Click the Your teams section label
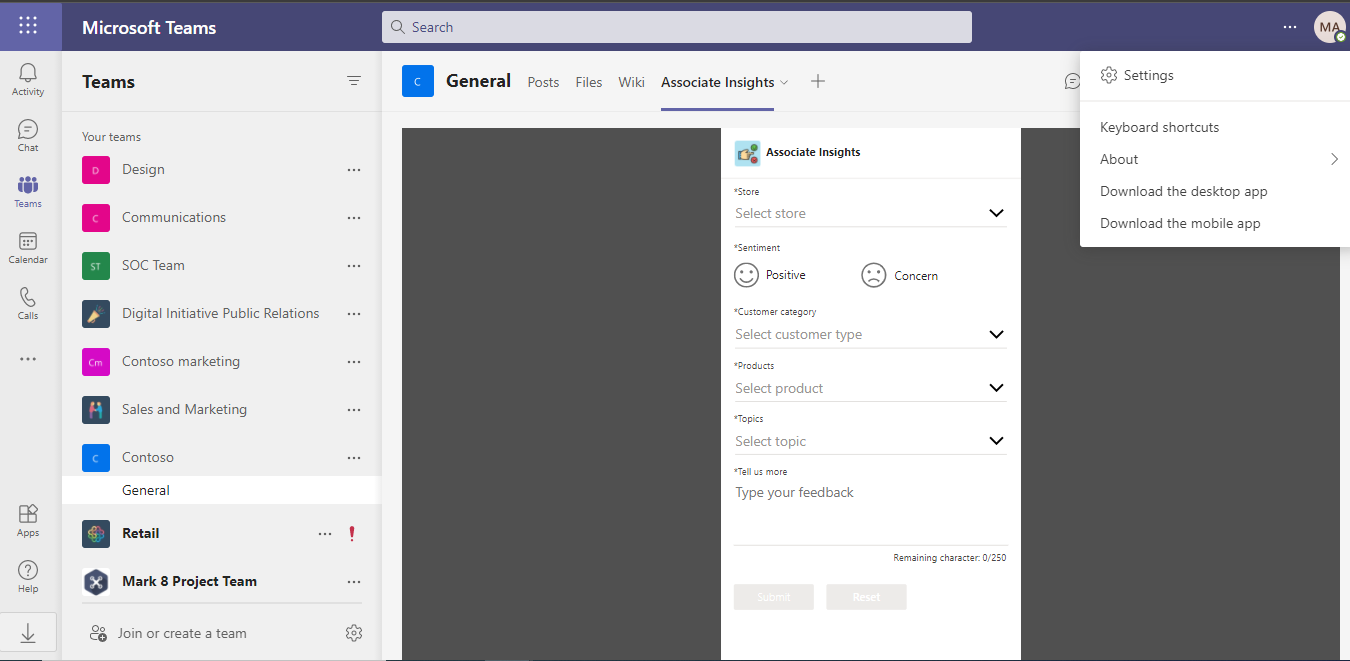 (x=111, y=137)
